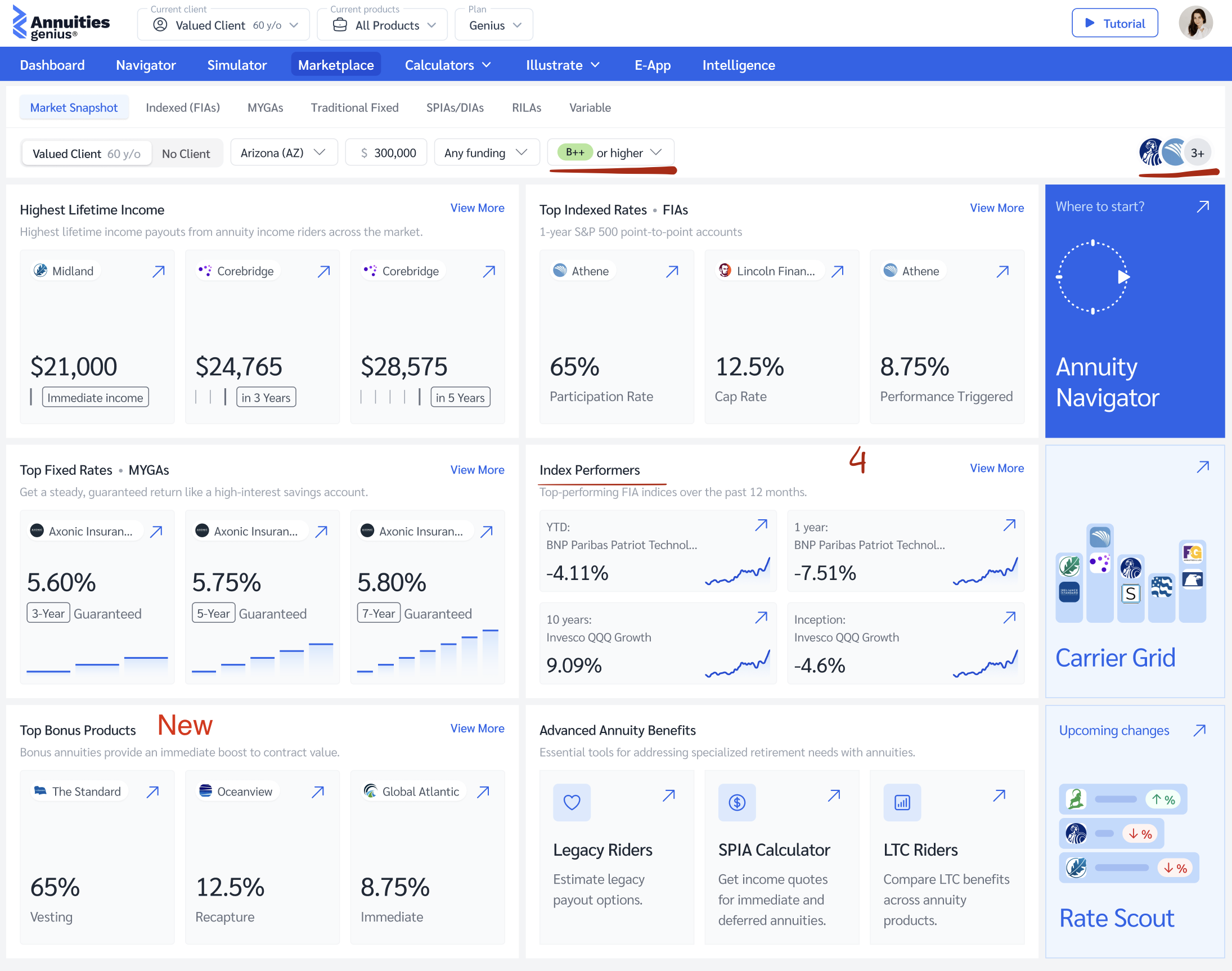
Task: Switch to the Traditional Fixed tab
Action: (355, 107)
